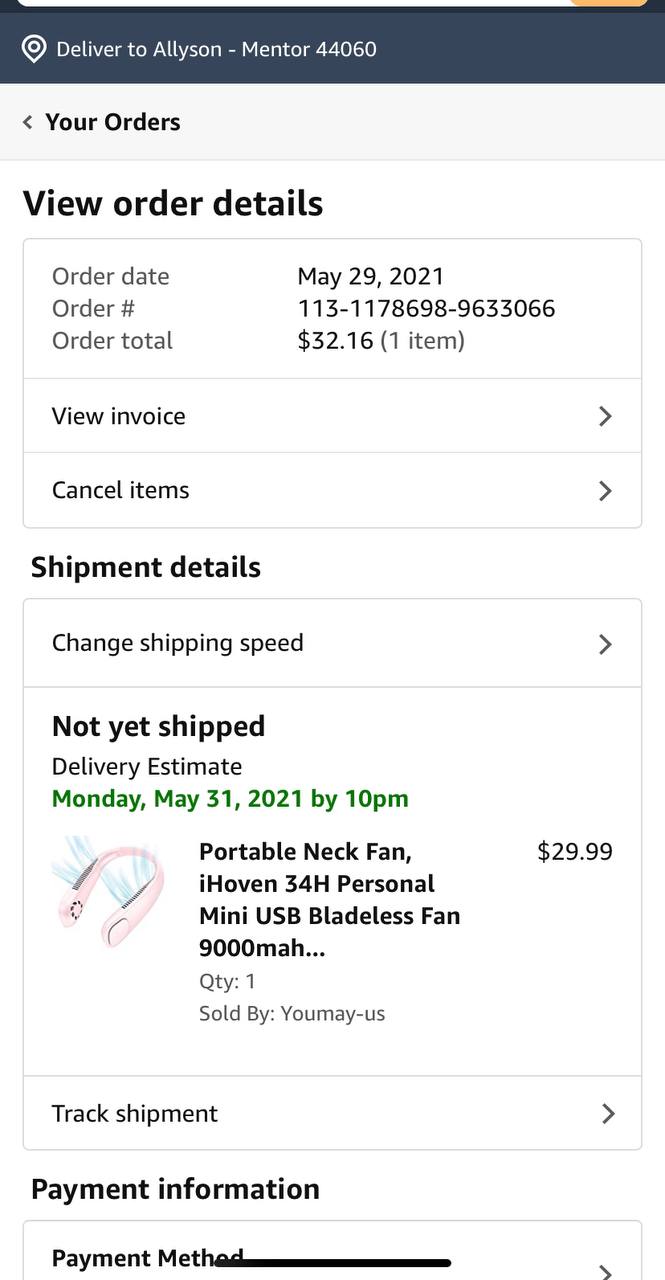
Task: Tap the location pin icon
Action: click(x=34, y=49)
